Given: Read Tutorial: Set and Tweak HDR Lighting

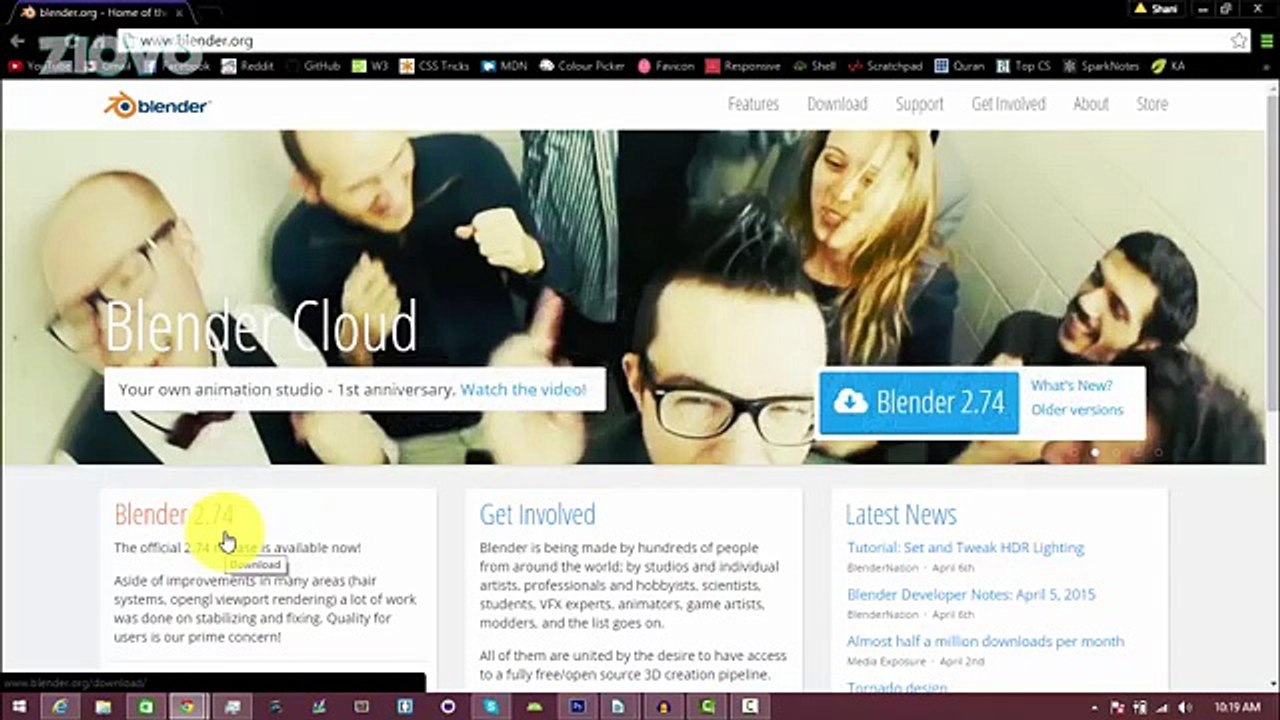Looking at the screenshot, I should (x=965, y=548).
